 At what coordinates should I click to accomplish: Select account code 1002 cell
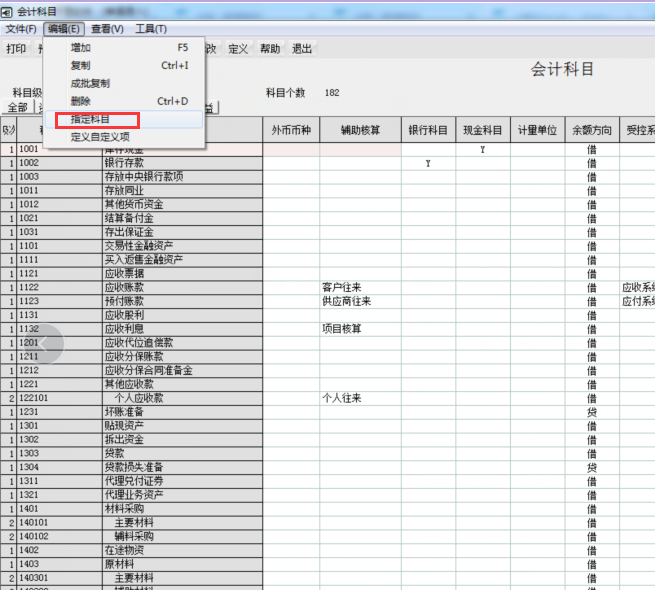coord(59,163)
